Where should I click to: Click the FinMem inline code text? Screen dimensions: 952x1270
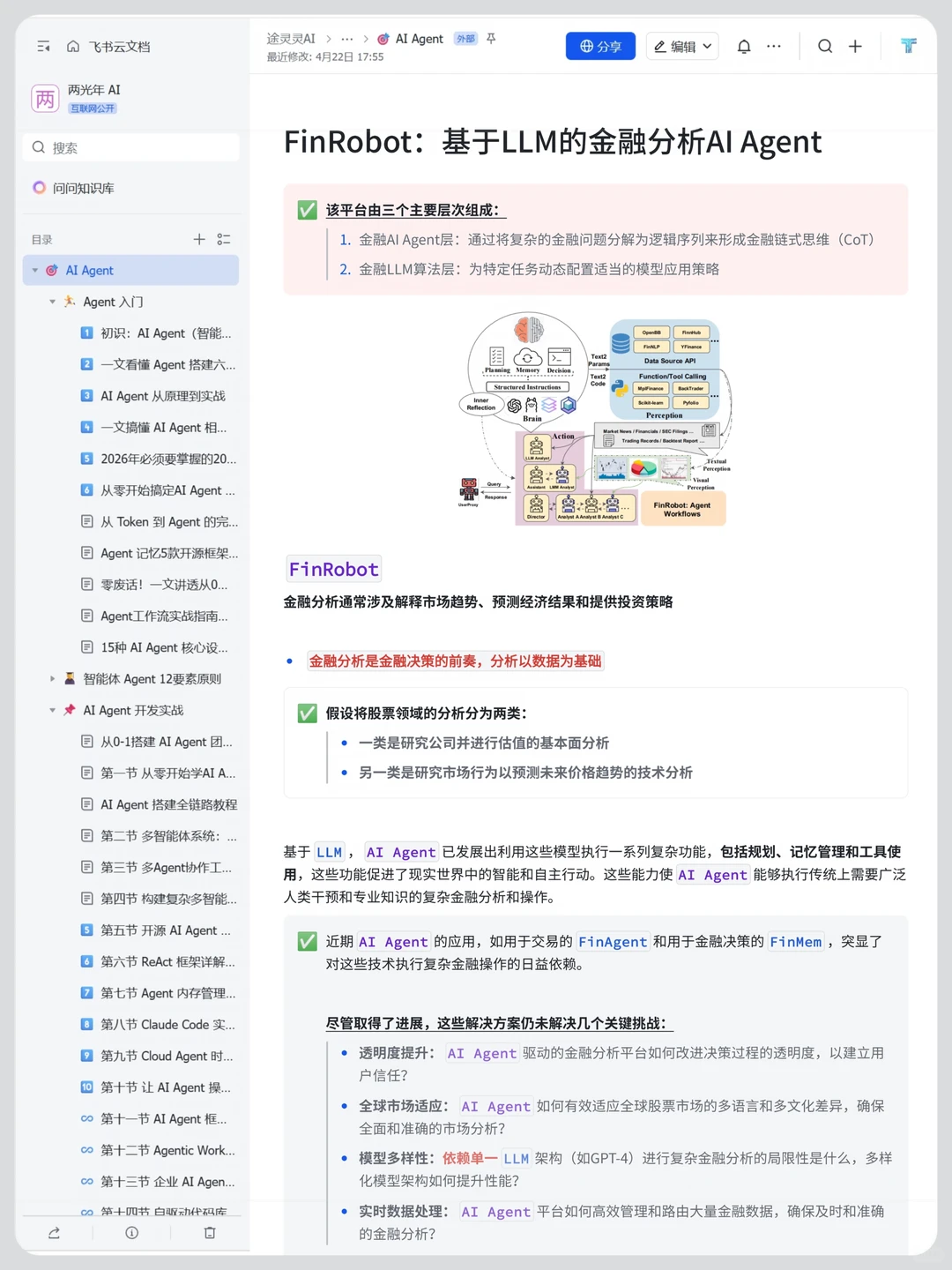click(796, 942)
